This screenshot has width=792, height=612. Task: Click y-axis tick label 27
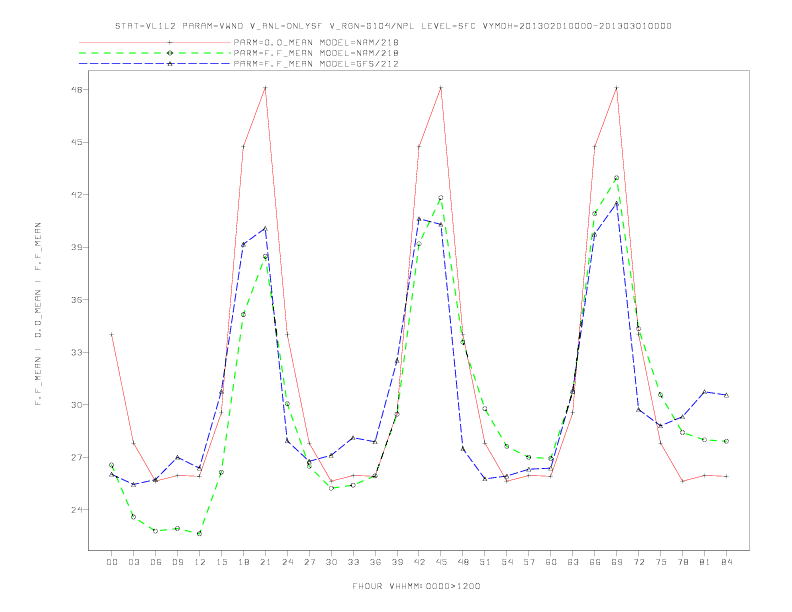(75, 457)
